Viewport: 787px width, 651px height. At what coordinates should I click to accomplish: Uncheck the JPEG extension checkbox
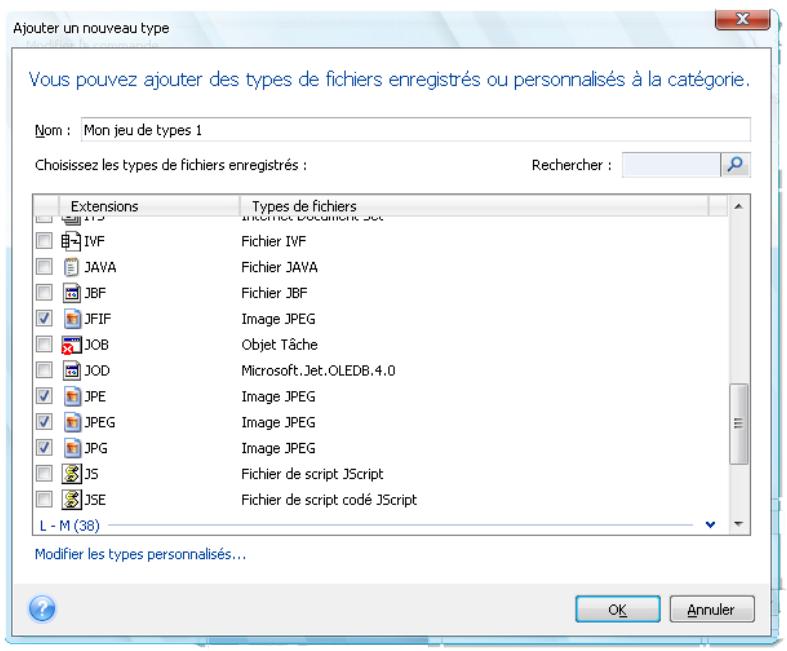click(x=44, y=422)
